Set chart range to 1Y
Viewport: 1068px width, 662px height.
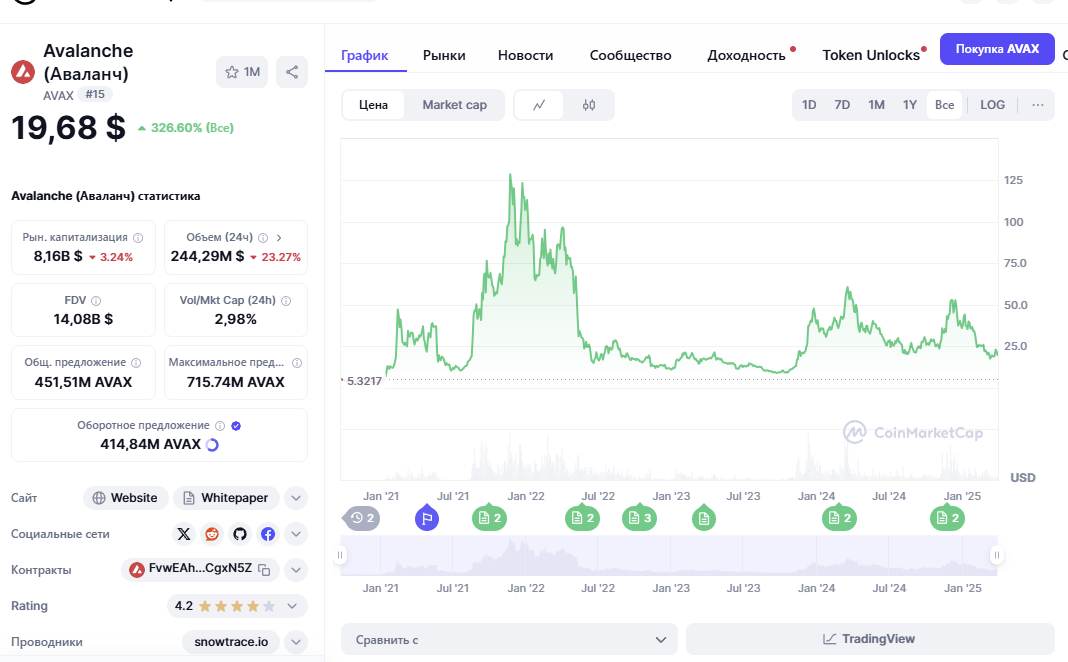910,105
